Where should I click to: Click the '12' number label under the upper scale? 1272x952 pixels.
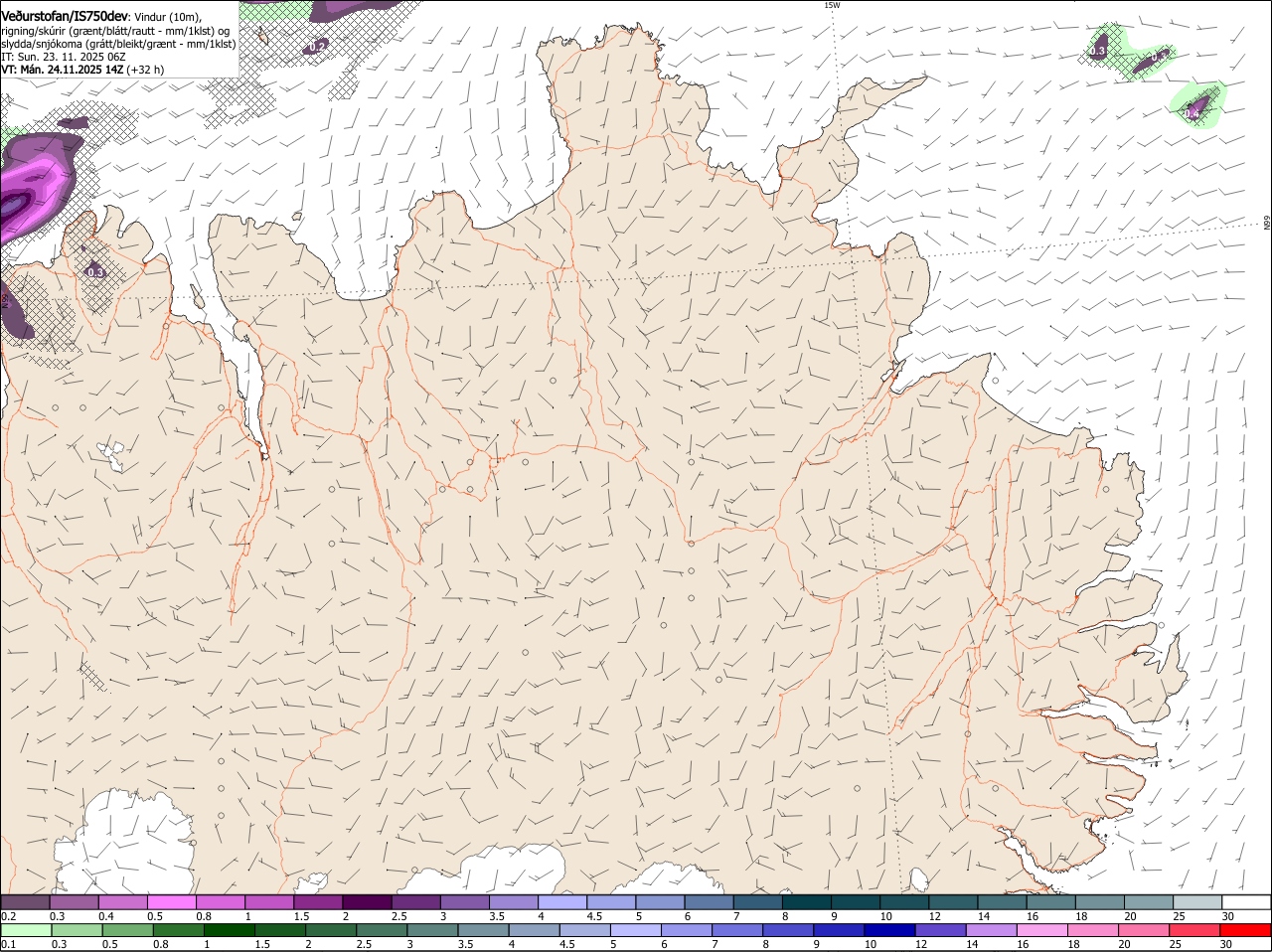(933, 916)
